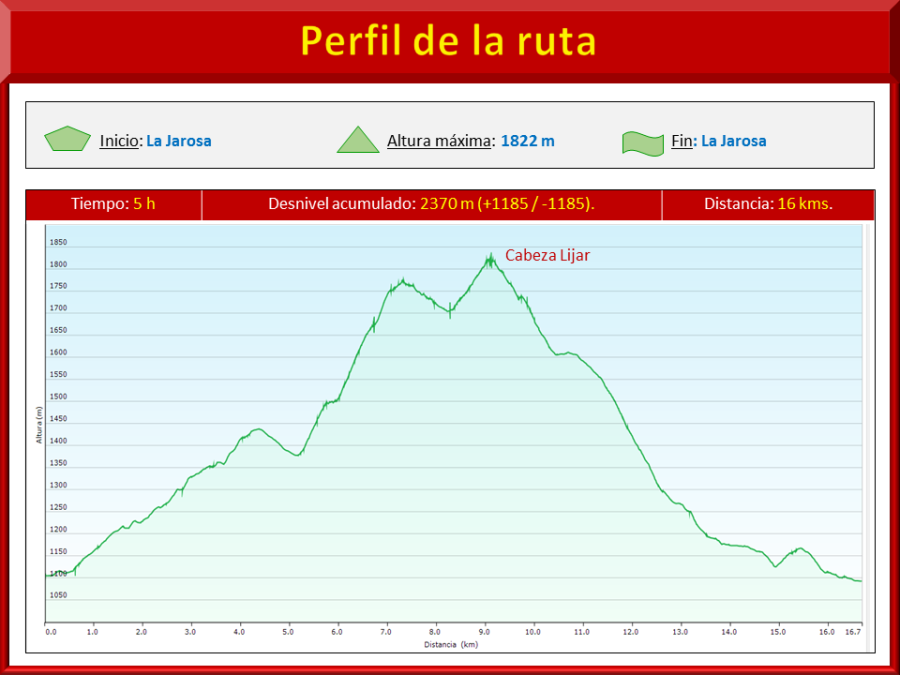Click the "Altura (m)" vertical axis title
900x675 pixels.
39,425
